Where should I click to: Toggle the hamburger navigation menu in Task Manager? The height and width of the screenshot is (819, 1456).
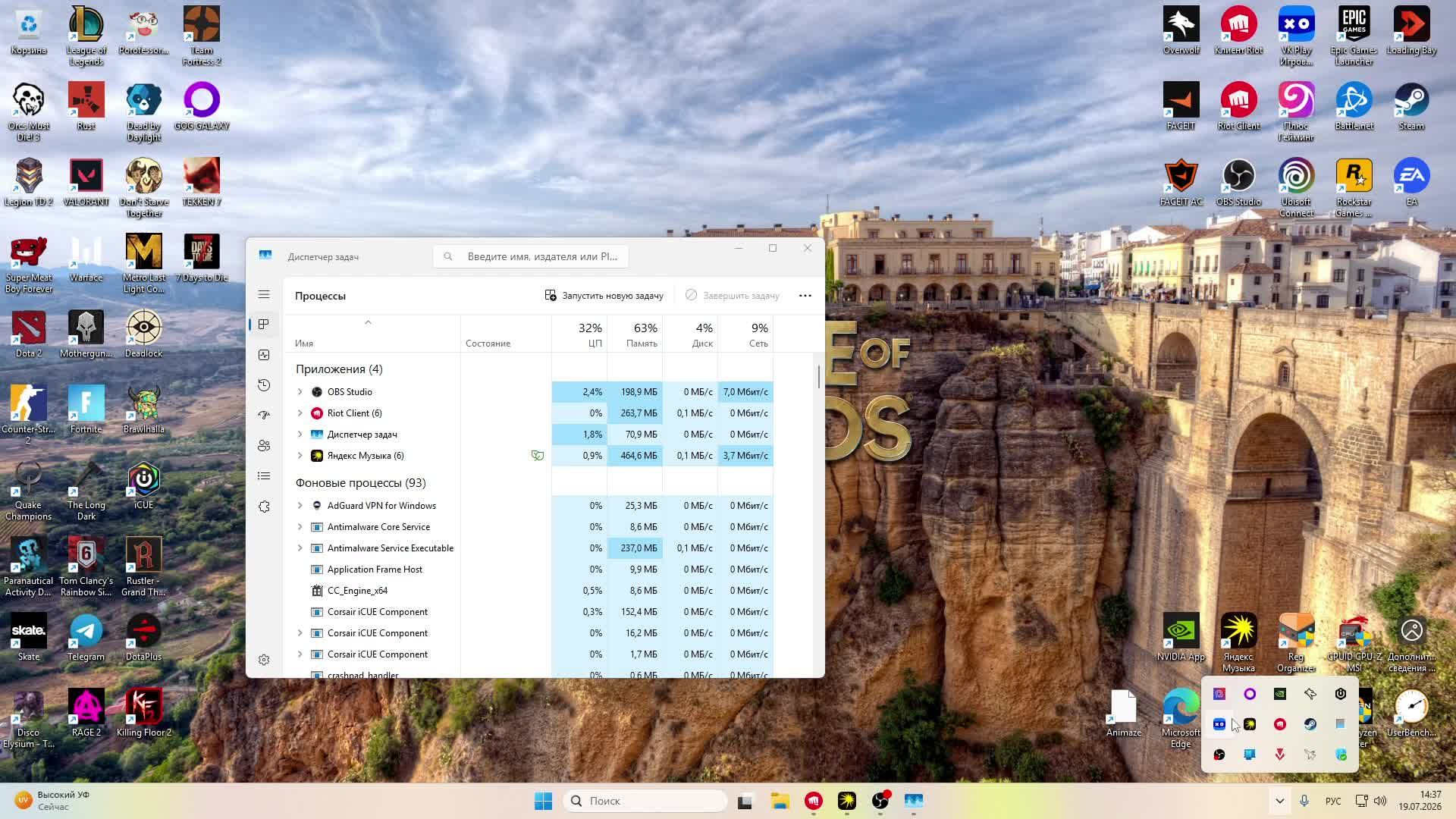[264, 294]
